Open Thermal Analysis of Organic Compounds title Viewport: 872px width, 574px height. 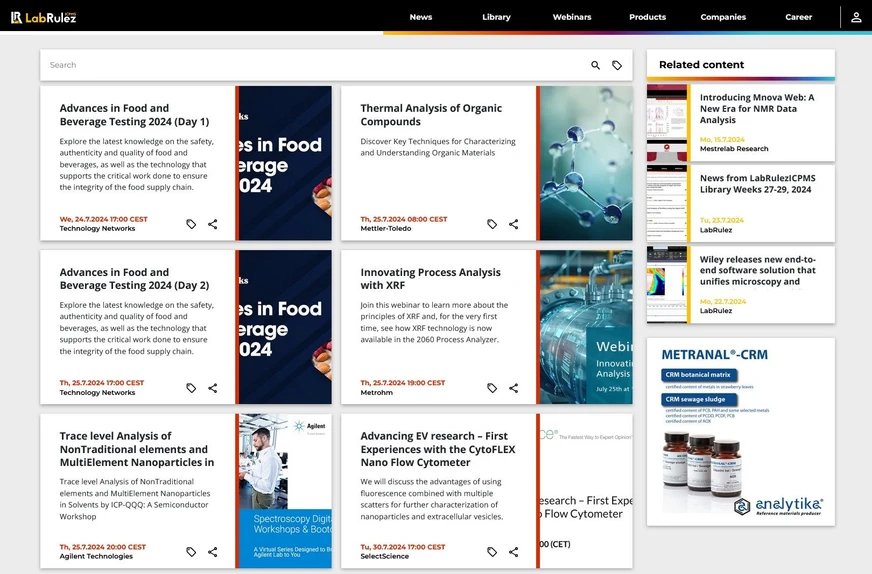(x=431, y=115)
